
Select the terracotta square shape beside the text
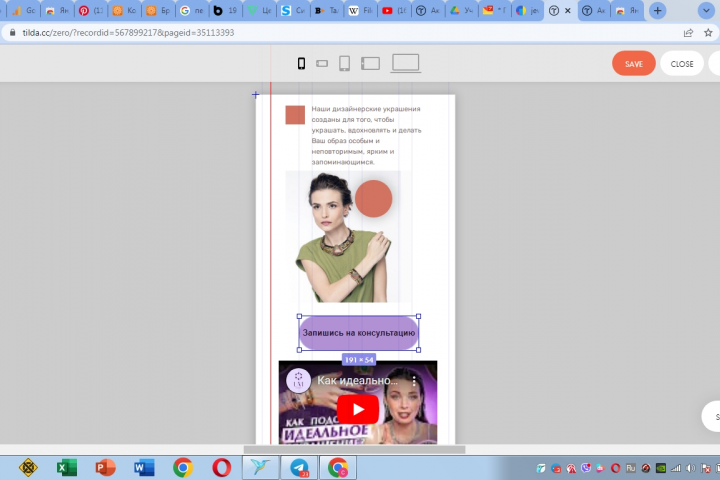295,115
